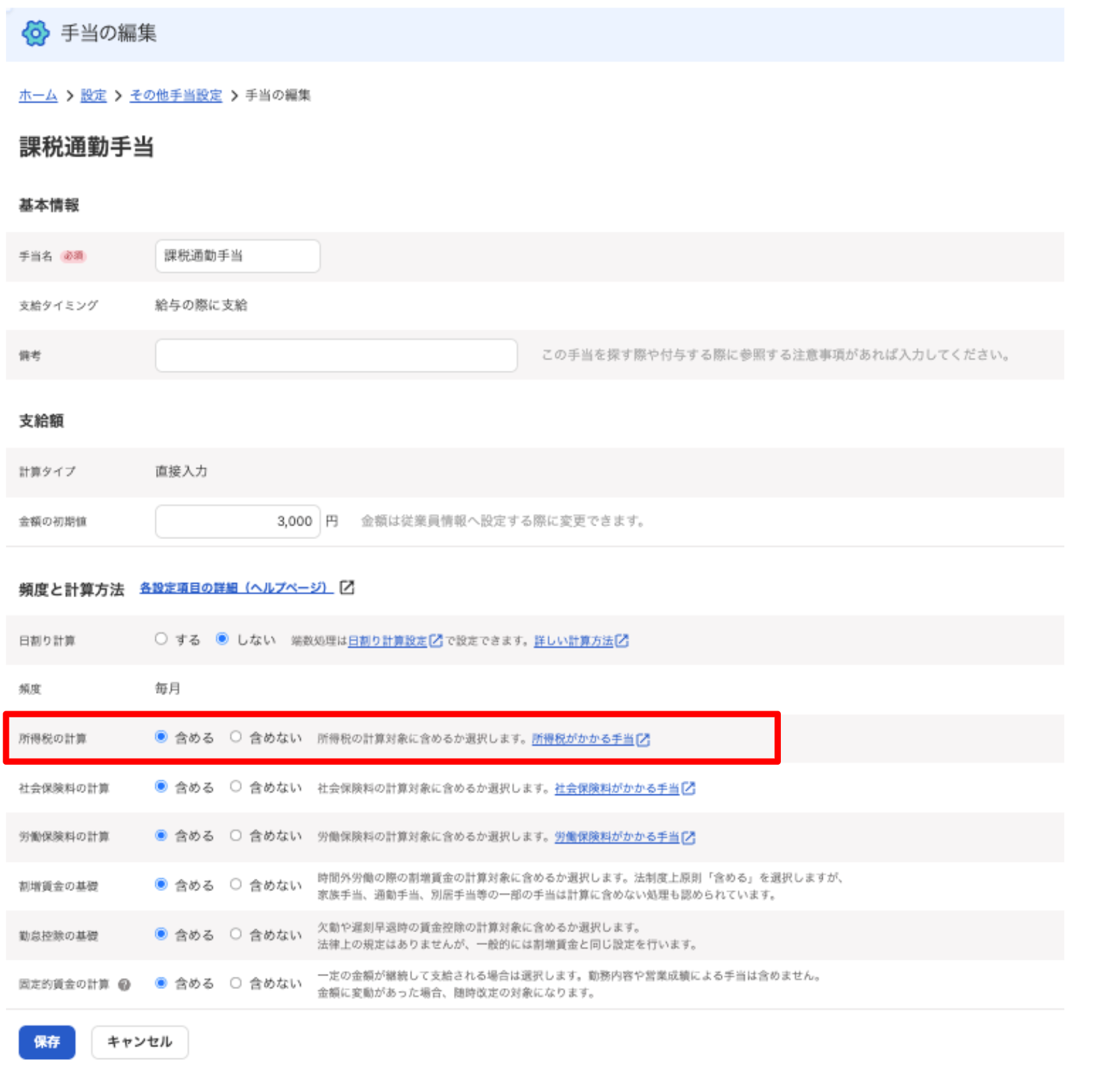Click the 支給額 section heading

click(x=41, y=421)
